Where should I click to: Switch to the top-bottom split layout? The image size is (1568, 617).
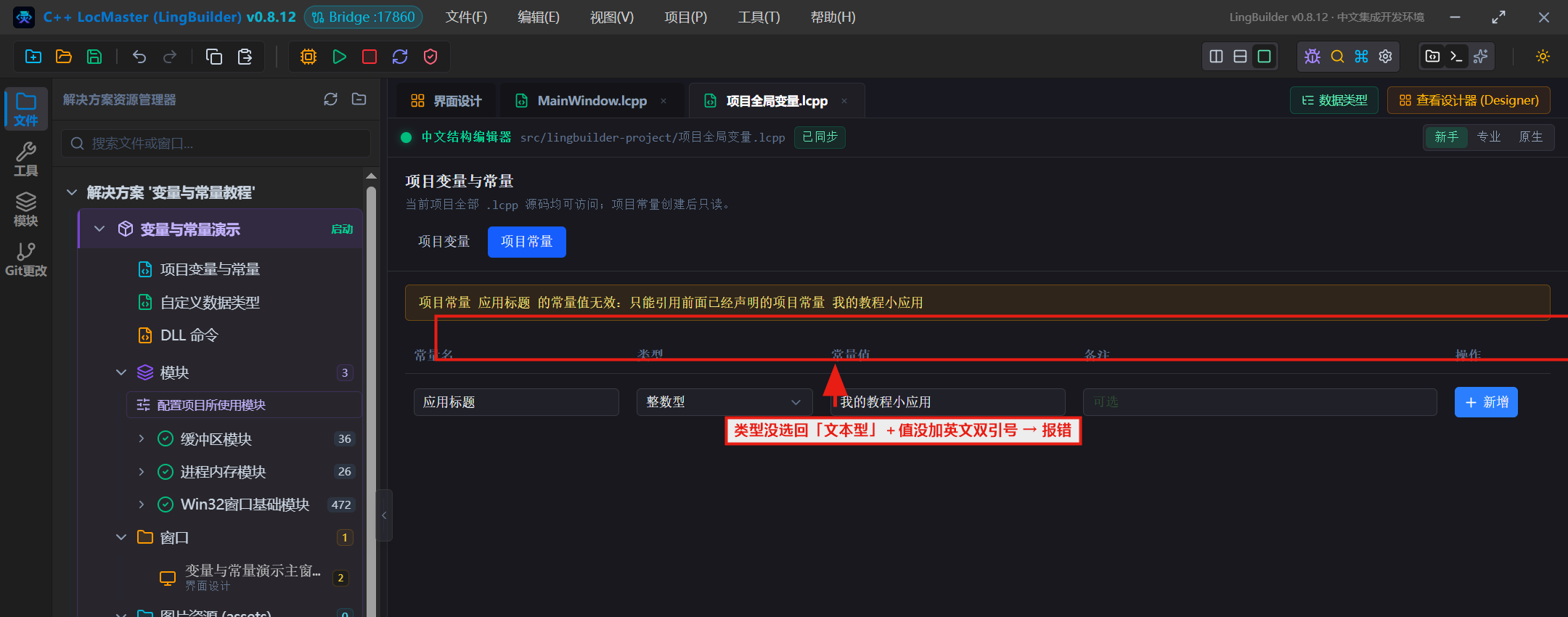click(1241, 57)
